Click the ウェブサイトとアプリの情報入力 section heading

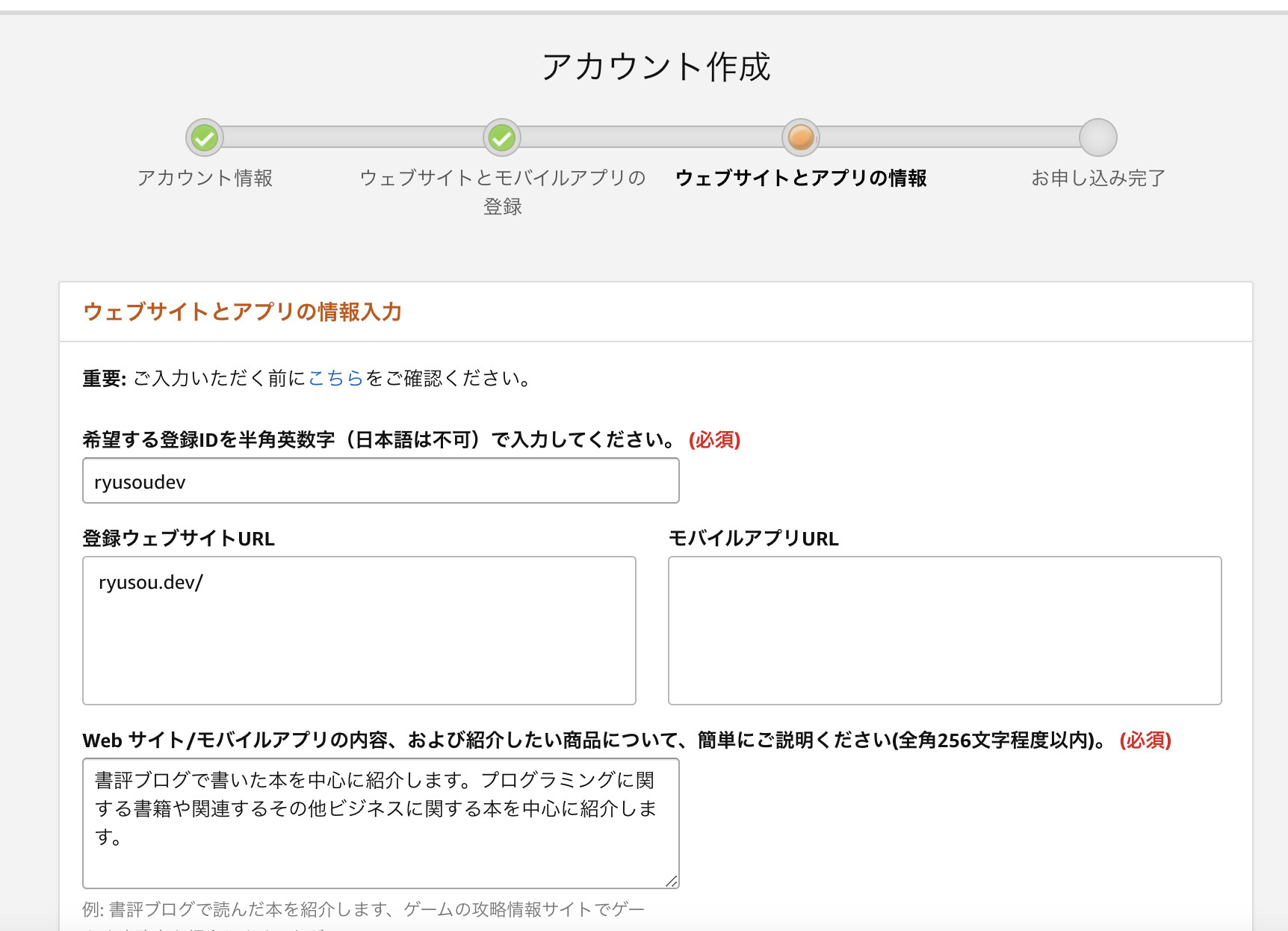point(243,312)
